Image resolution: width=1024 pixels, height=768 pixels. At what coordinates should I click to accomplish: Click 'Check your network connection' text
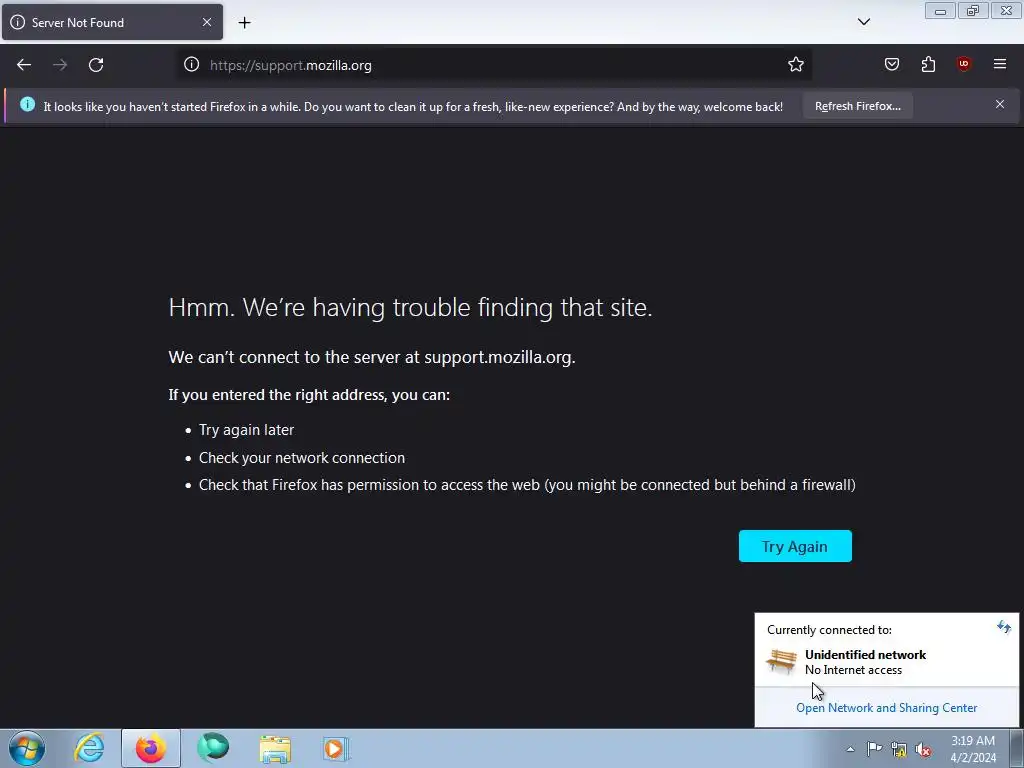tap(302, 458)
